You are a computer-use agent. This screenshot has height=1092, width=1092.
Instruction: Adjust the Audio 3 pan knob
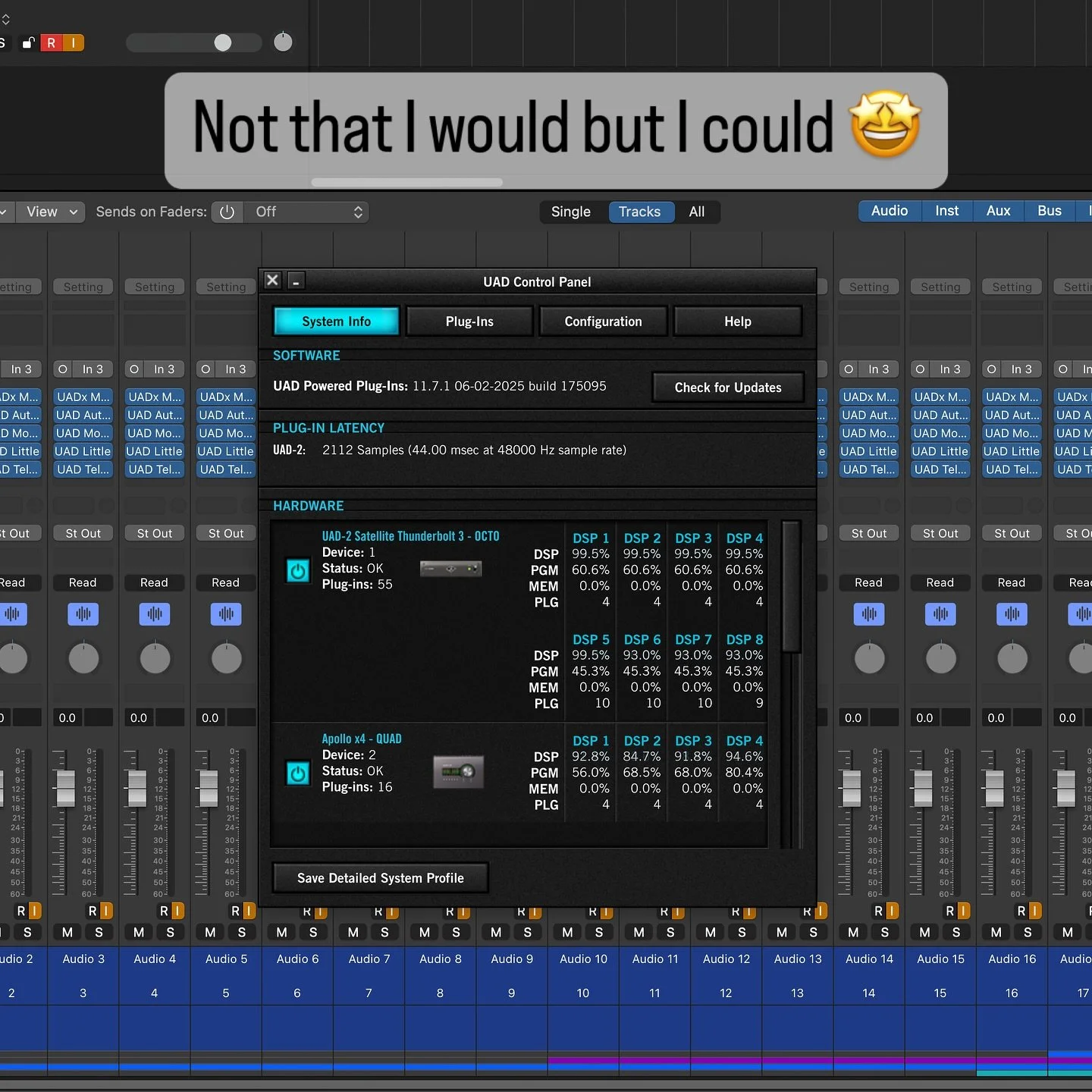tap(83, 658)
